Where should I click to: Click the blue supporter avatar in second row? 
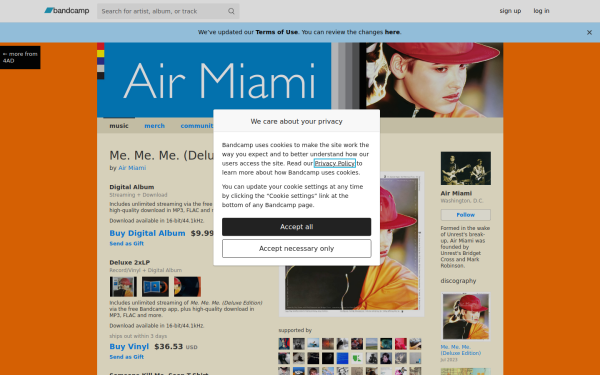tap(342, 358)
